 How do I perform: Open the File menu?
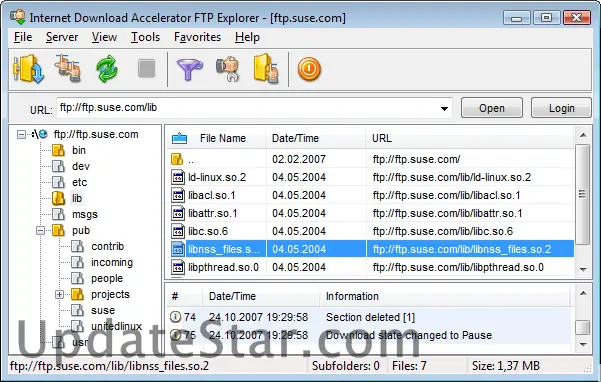[x=23, y=37]
